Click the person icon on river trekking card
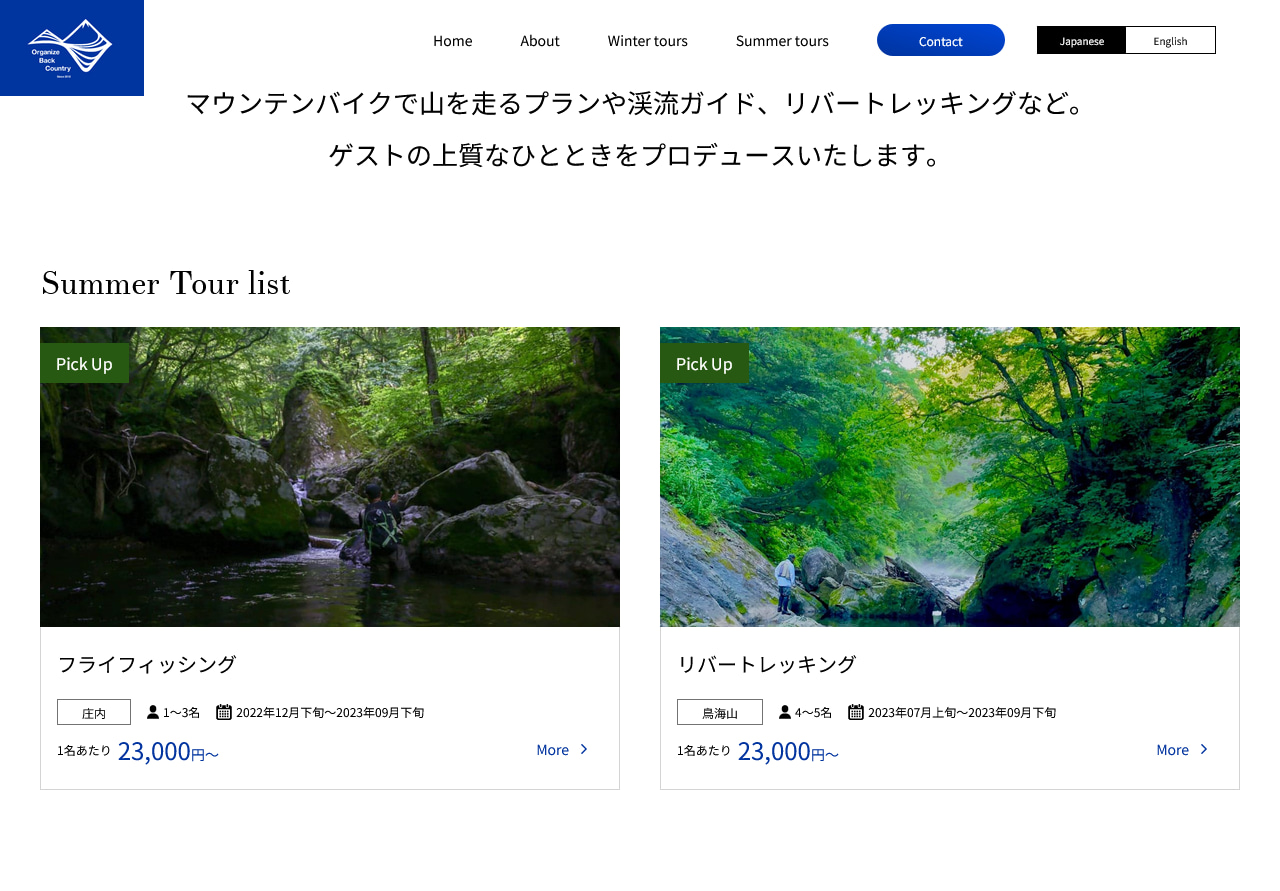The width and height of the screenshot is (1280, 891). tap(785, 712)
